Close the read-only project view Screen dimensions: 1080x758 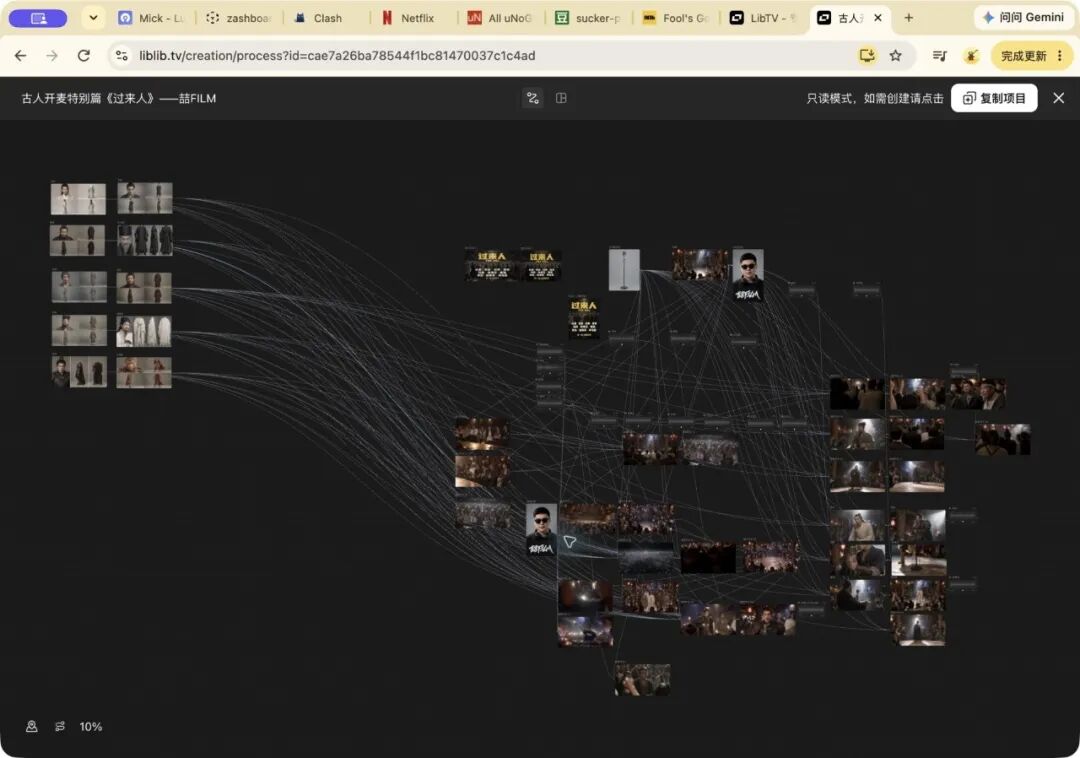coord(1059,98)
